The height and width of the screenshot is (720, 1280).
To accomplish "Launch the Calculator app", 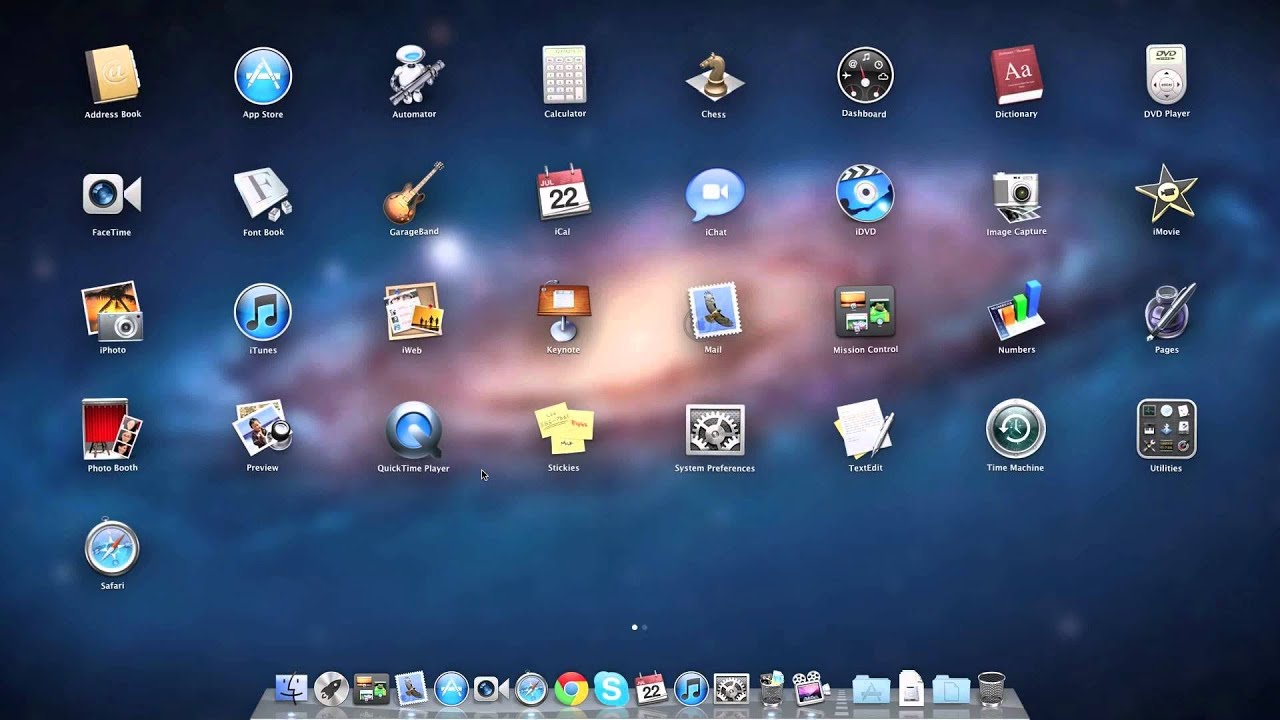I will [565, 75].
